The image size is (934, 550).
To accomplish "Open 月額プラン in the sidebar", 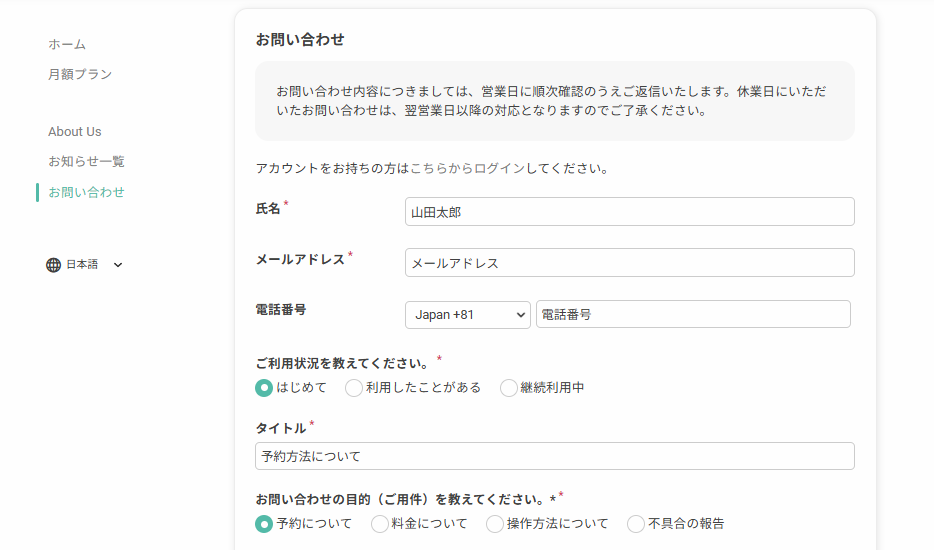I will pos(80,74).
